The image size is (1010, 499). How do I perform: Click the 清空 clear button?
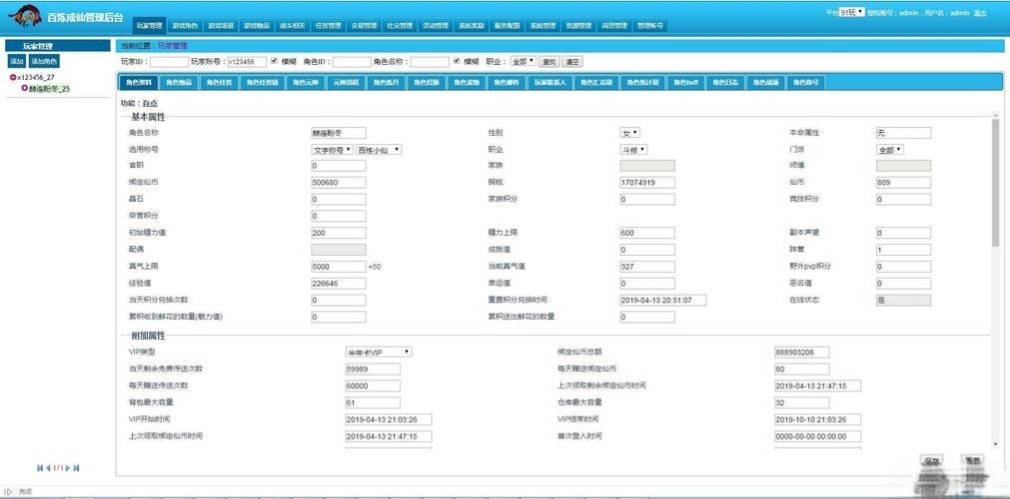click(572, 62)
